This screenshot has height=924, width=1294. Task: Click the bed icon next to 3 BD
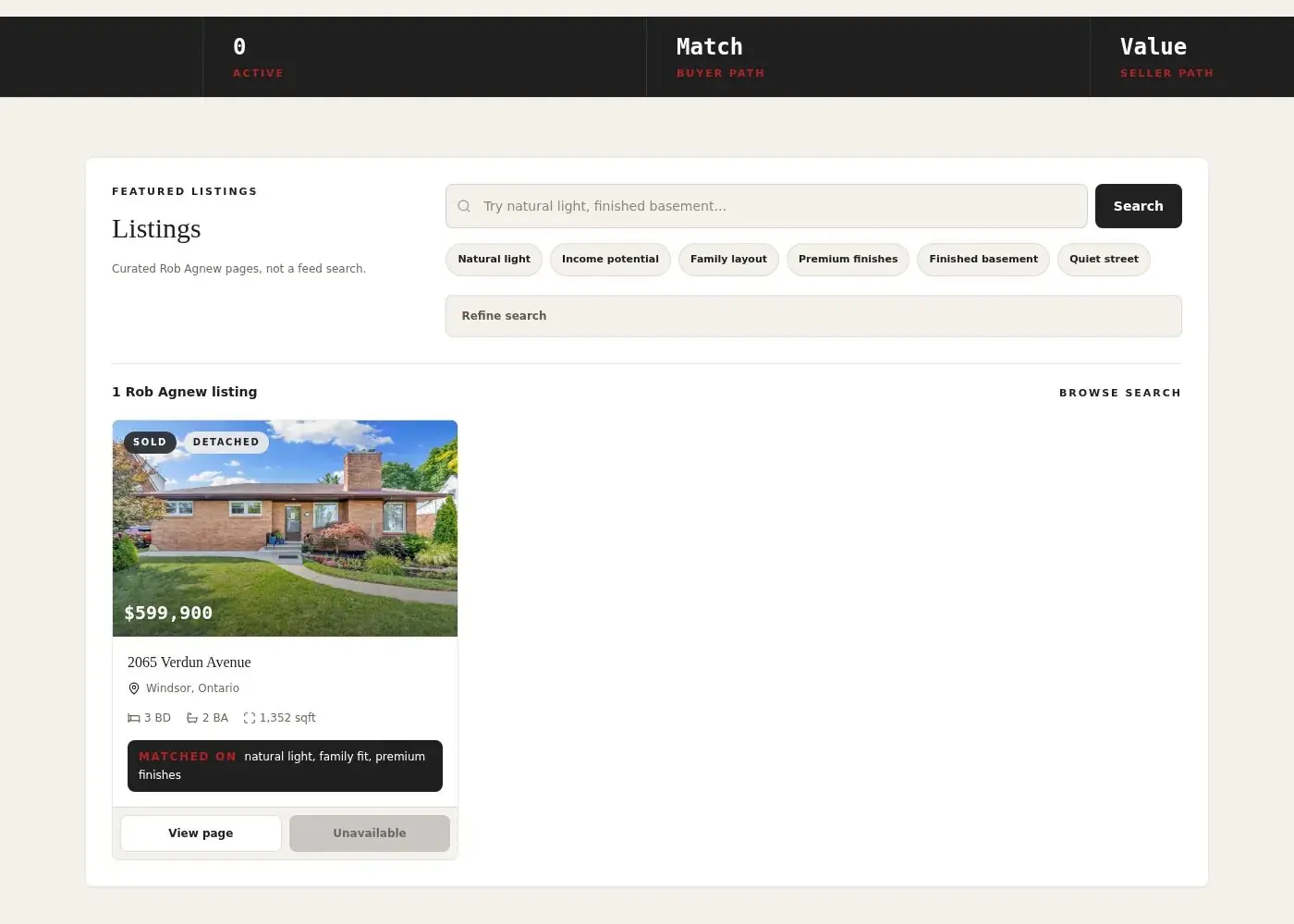(x=134, y=718)
